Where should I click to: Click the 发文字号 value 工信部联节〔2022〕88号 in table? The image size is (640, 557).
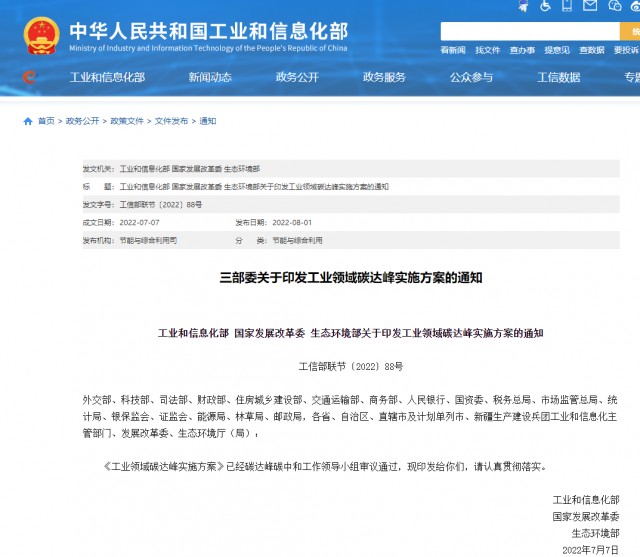tap(160, 205)
